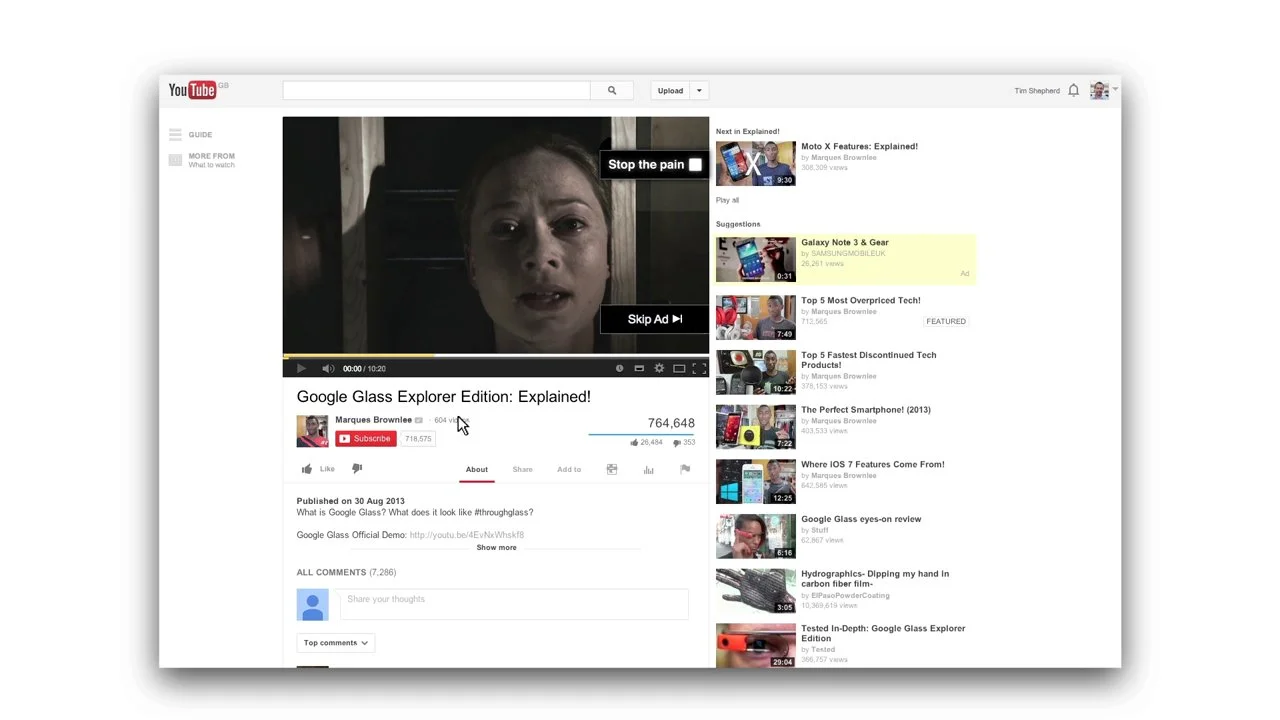Expand the Upload dropdown arrow
This screenshot has height=720, width=1280.
click(x=699, y=90)
